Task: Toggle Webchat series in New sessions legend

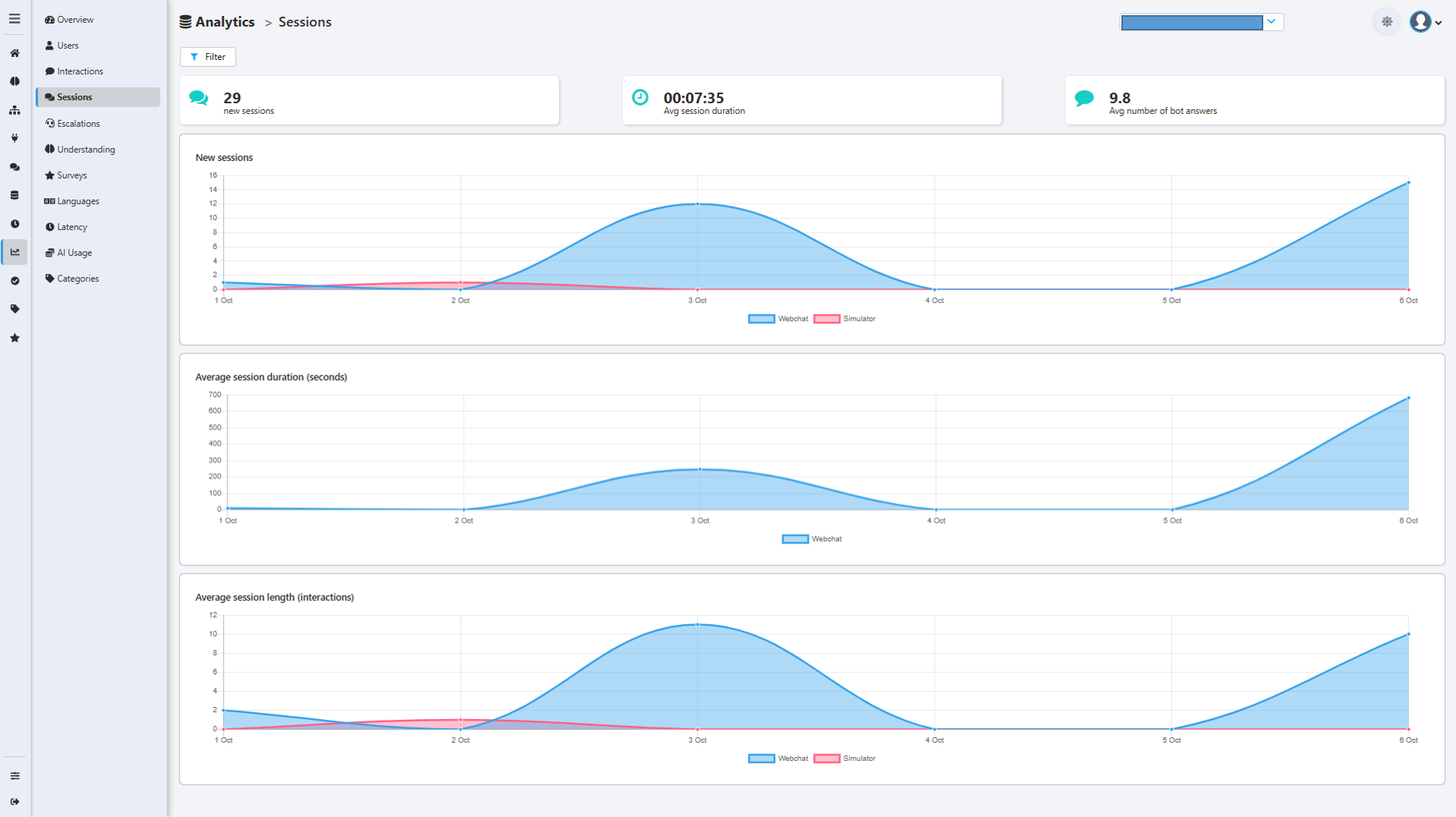Action: pyautogui.click(x=778, y=319)
